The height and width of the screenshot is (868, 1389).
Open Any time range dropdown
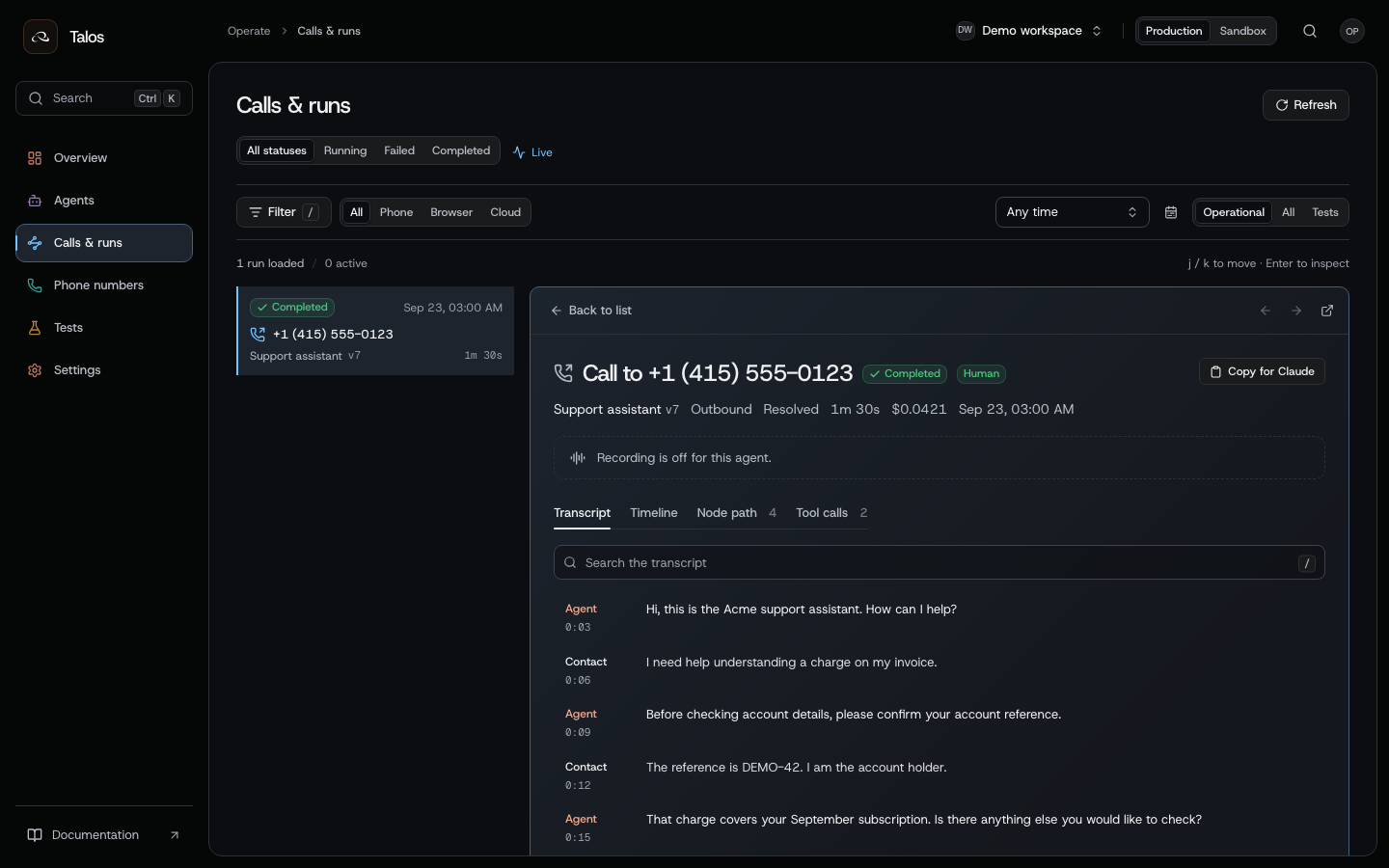click(x=1073, y=212)
